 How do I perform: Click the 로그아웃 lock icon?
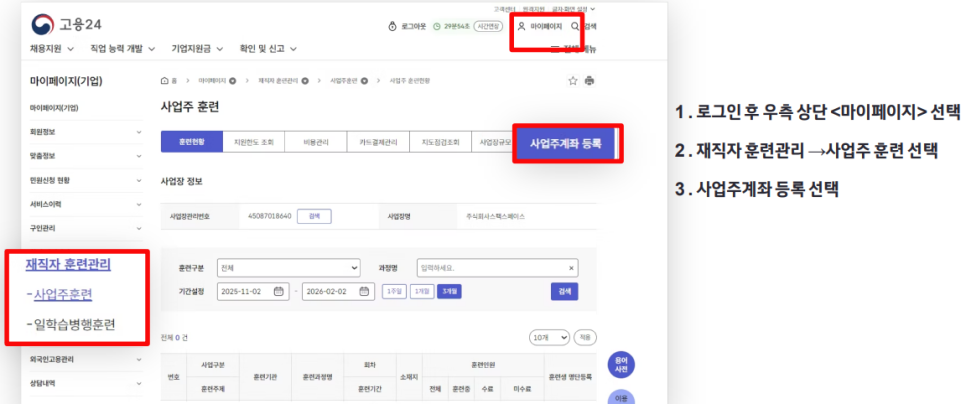(392, 26)
